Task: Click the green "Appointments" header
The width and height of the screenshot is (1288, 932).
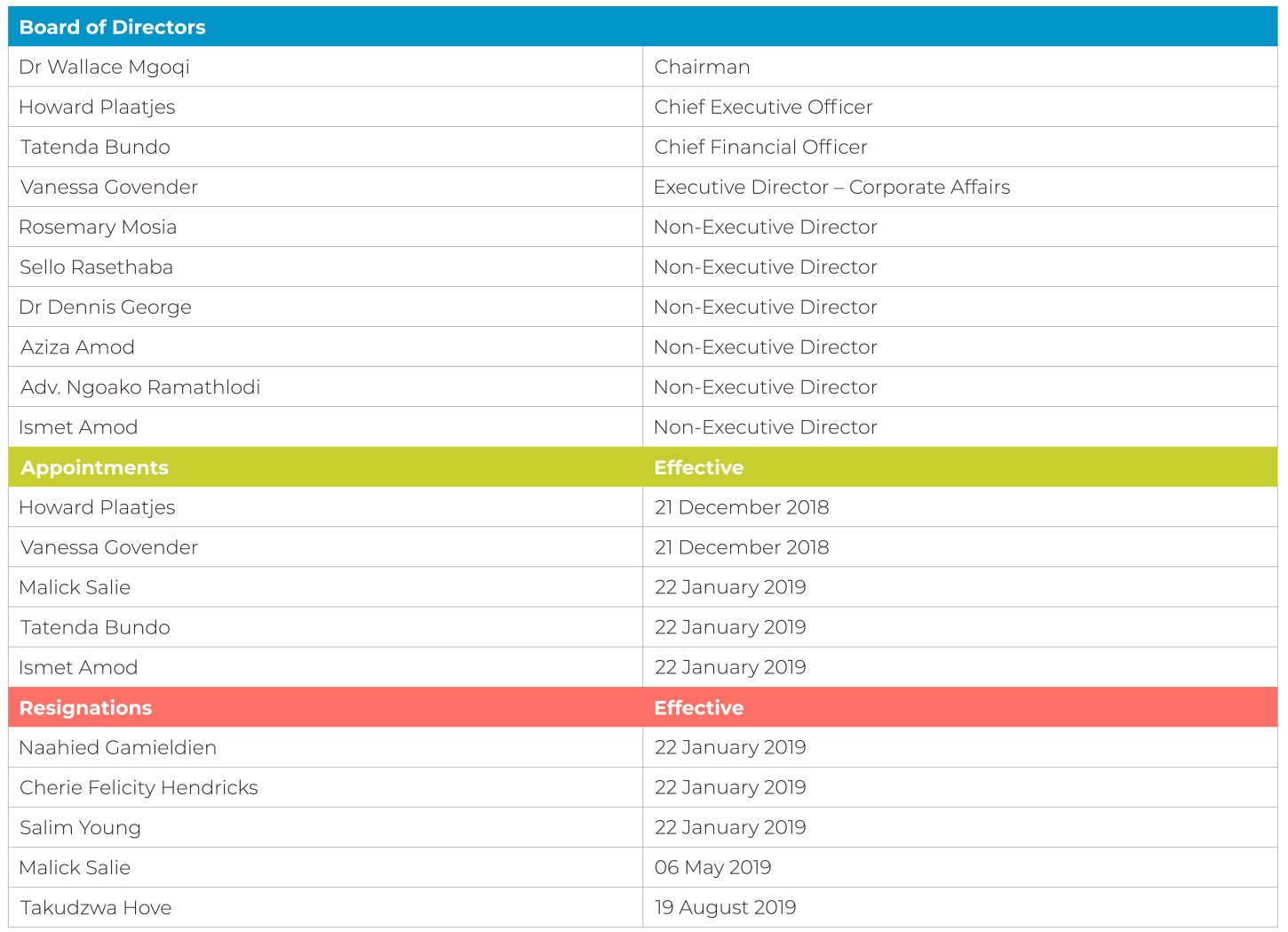Action: pos(94,468)
